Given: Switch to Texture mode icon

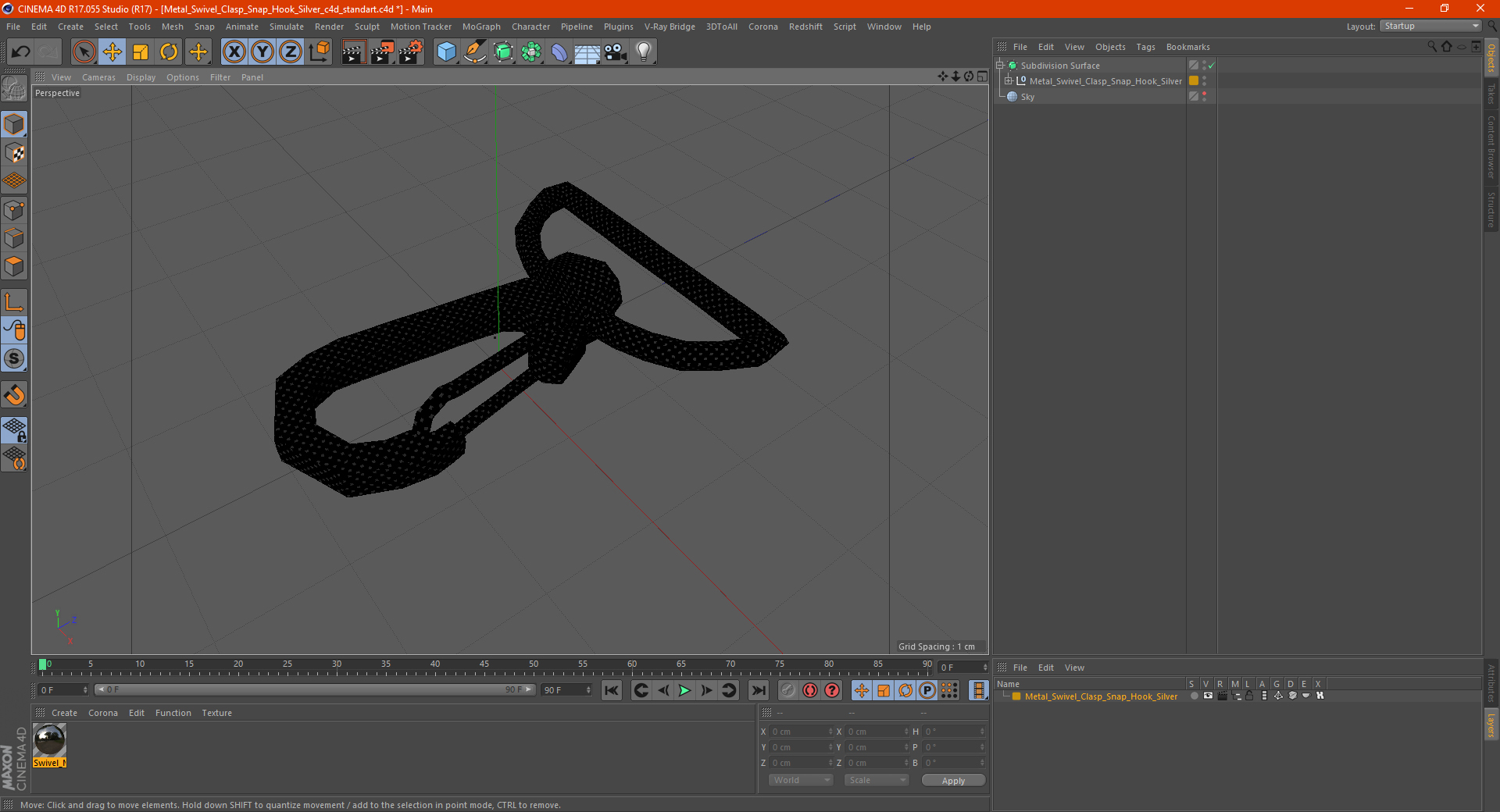Looking at the screenshot, I should (x=14, y=153).
